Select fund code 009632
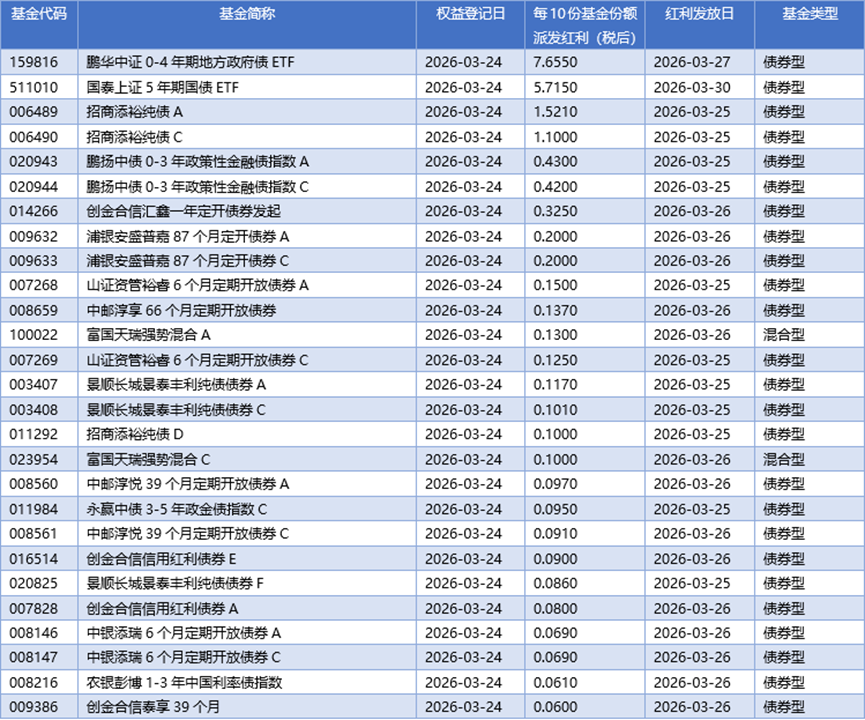The image size is (865, 720). [34, 237]
